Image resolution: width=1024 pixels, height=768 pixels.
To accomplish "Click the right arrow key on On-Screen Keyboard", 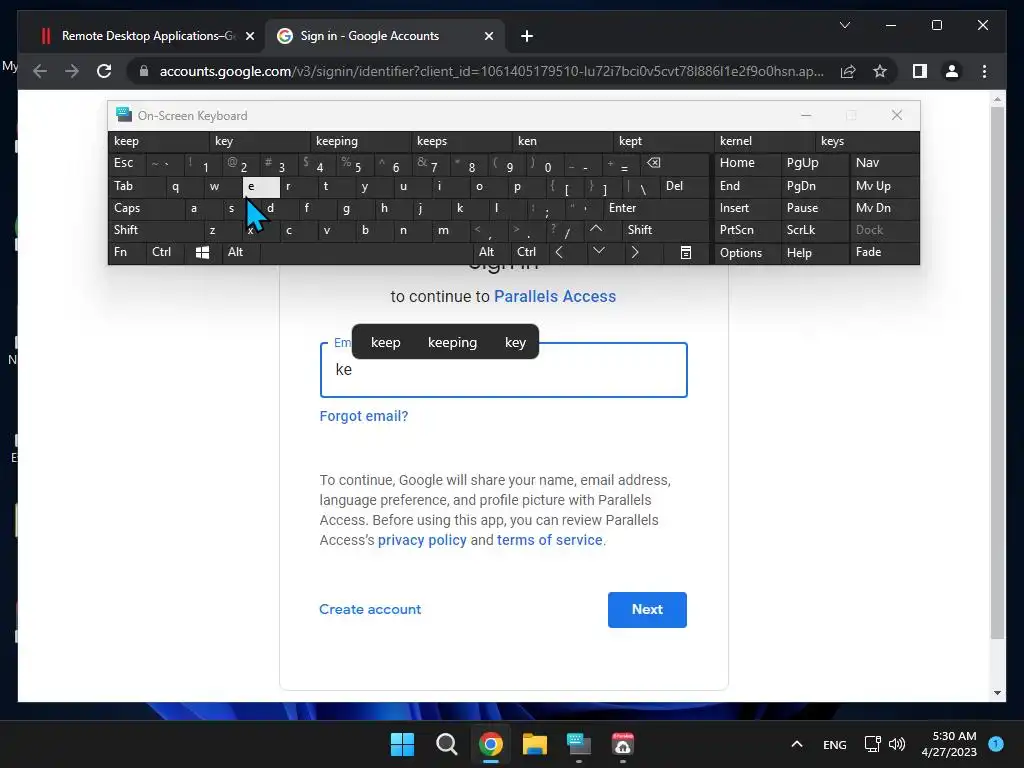I will pos(635,252).
